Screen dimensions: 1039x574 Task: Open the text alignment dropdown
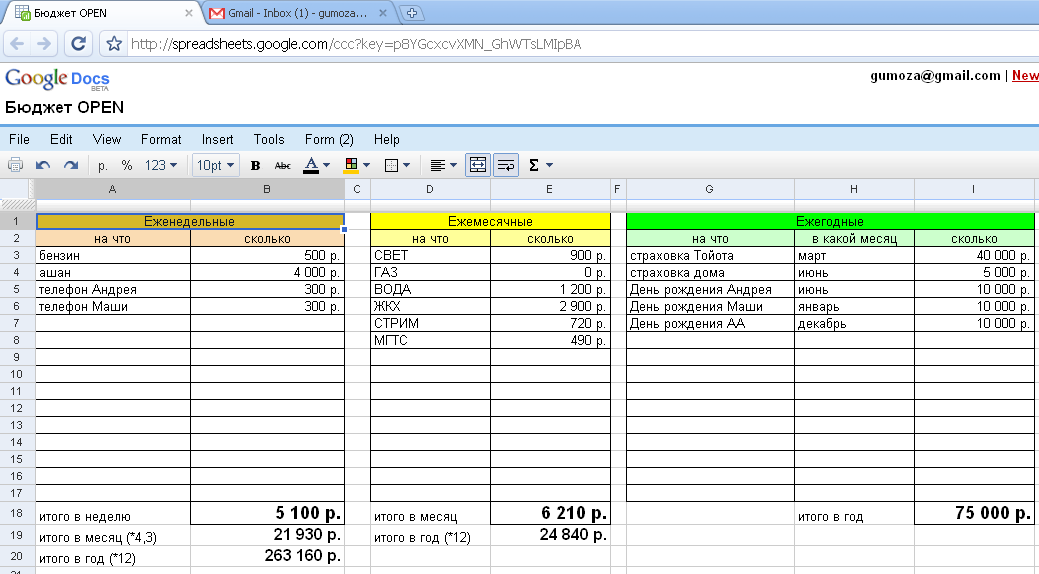(x=443, y=165)
